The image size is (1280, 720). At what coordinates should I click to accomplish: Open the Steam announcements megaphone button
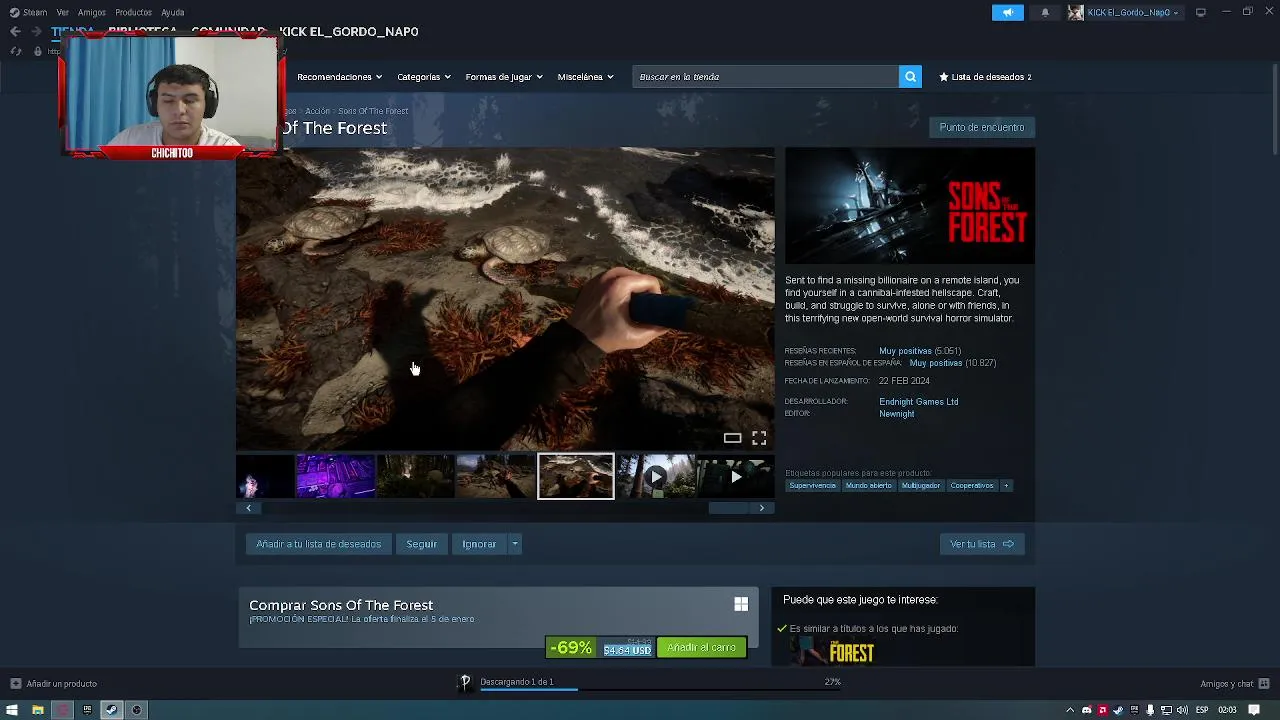[x=1008, y=12]
